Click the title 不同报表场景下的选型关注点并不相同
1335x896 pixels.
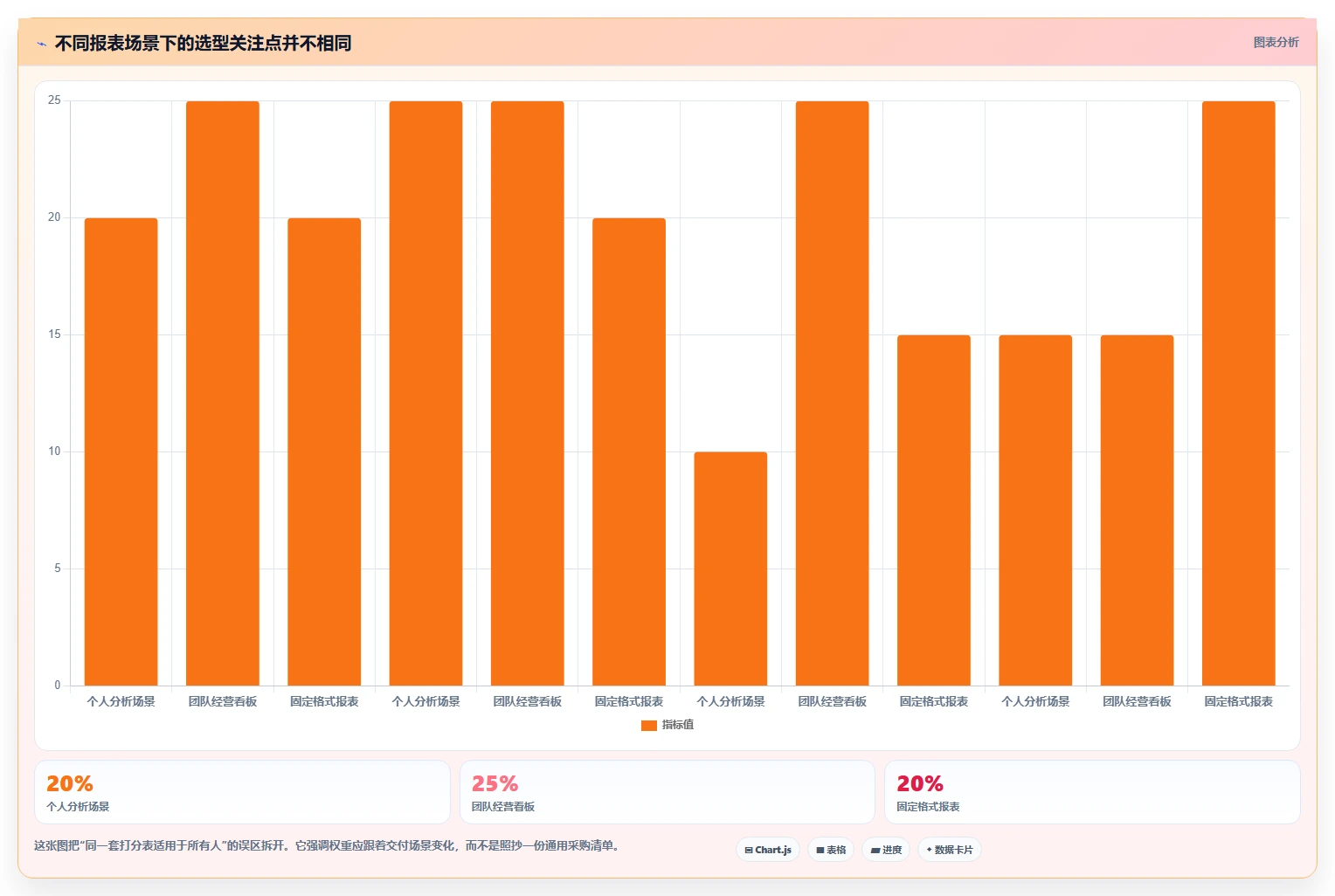coord(203,43)
